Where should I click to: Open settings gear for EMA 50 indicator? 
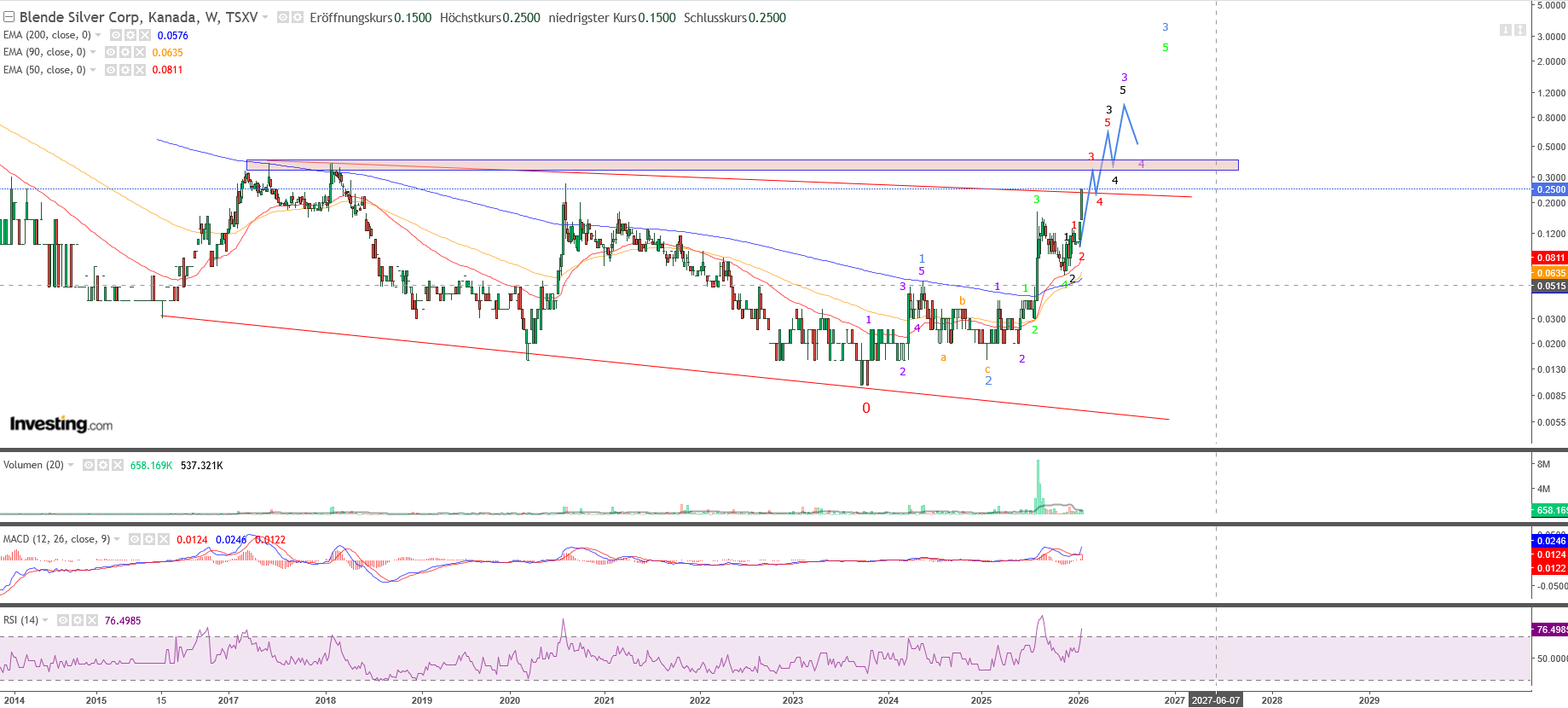click(125, 70)
